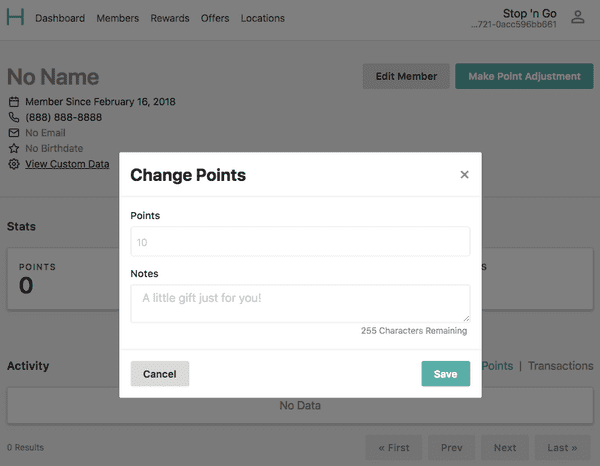The height and width of the screenshot is (466, 600).
Task: Open the Rewards section
Action: (170, 18)
